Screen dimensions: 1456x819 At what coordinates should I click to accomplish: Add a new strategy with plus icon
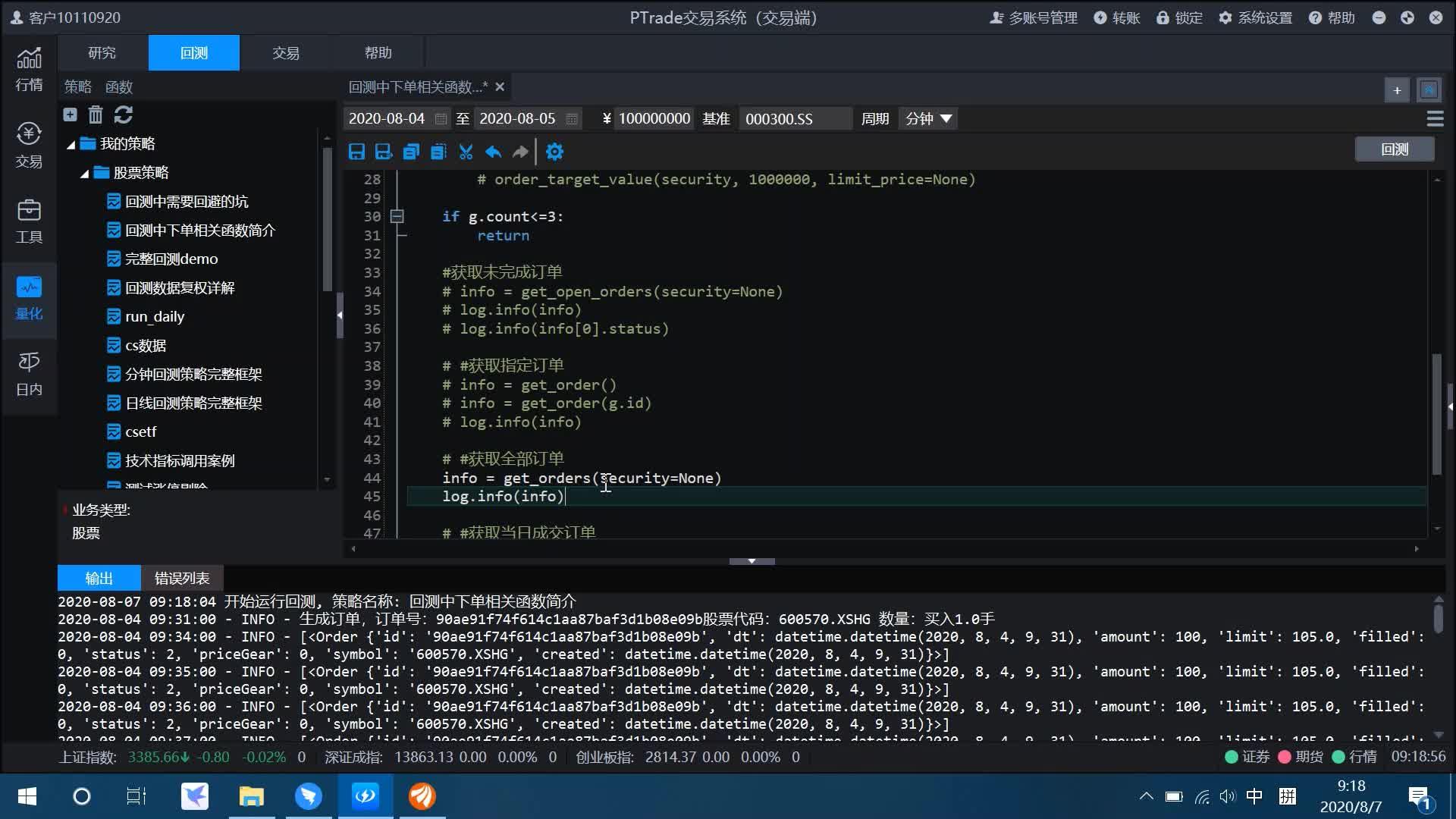click(70, 115)
